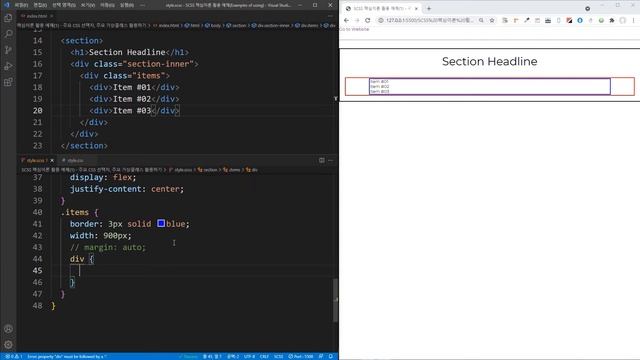
Task: Go back in the Chrome browser
Action: tap(346, 20)
